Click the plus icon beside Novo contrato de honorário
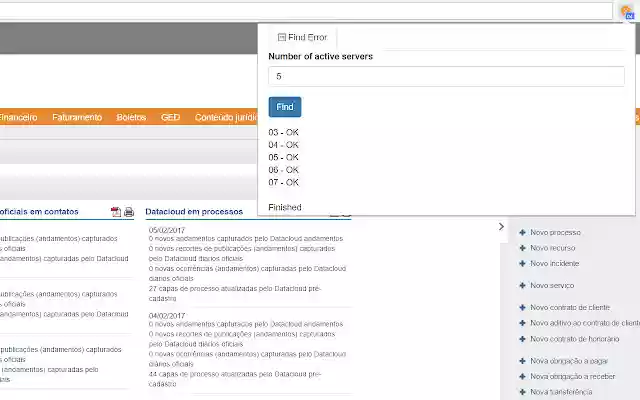 (x=522, y=339)
